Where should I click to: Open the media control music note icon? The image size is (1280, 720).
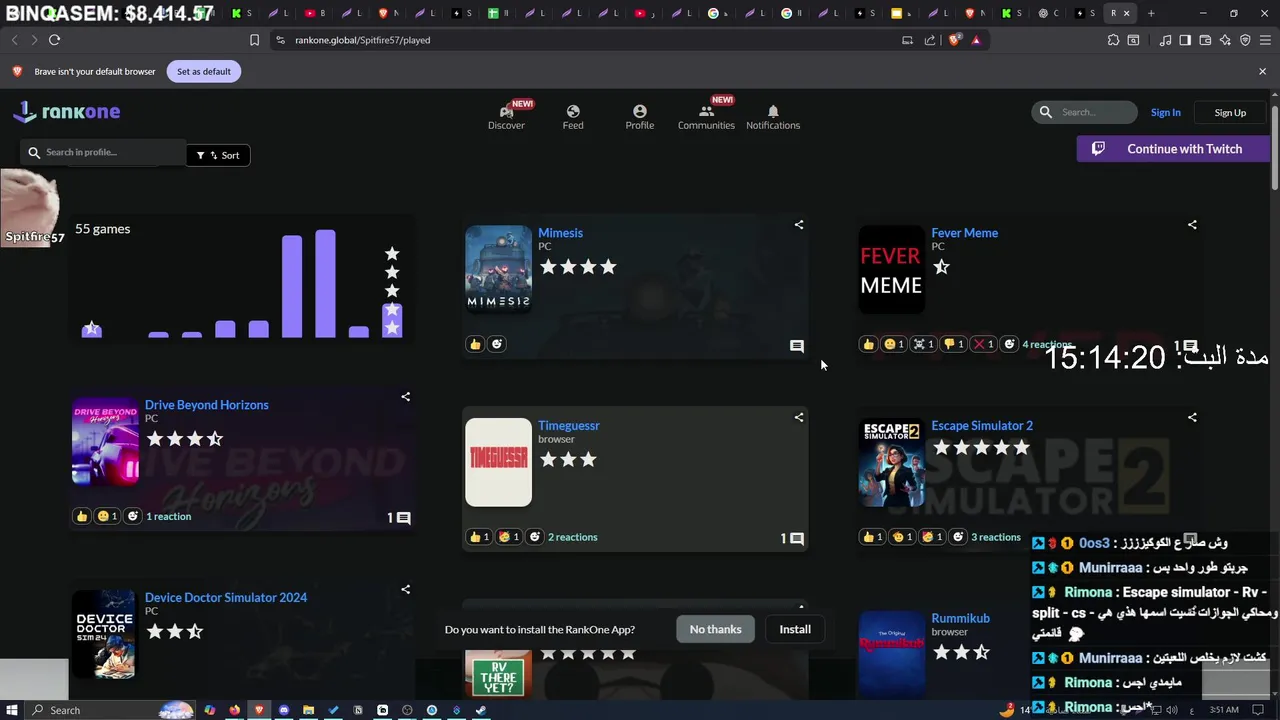point(1165,40)
